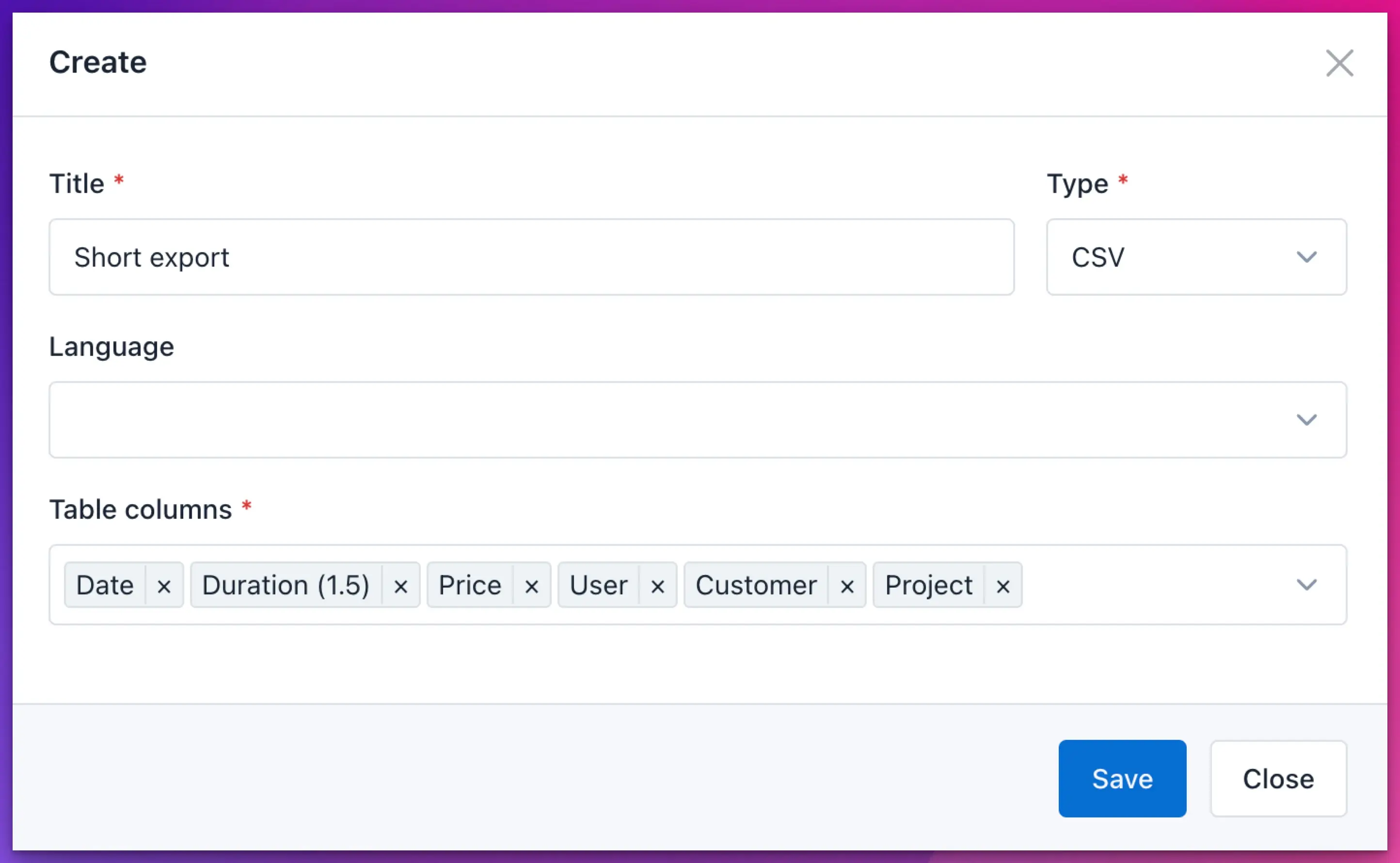Click the Duration (1.5) tag label
Viewport: 1400px width, 863px height.
[x=286, y=586]
